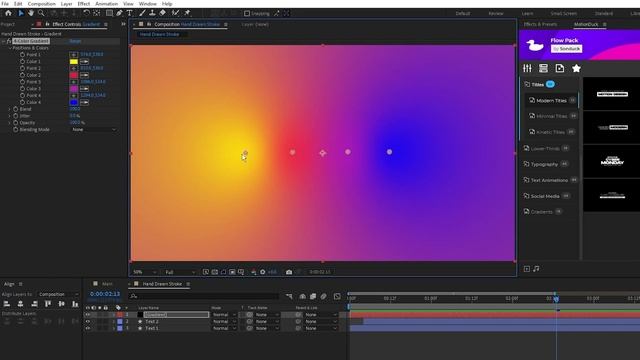
Task: Click Align left edges icon
Action: [x=7, y=304]
